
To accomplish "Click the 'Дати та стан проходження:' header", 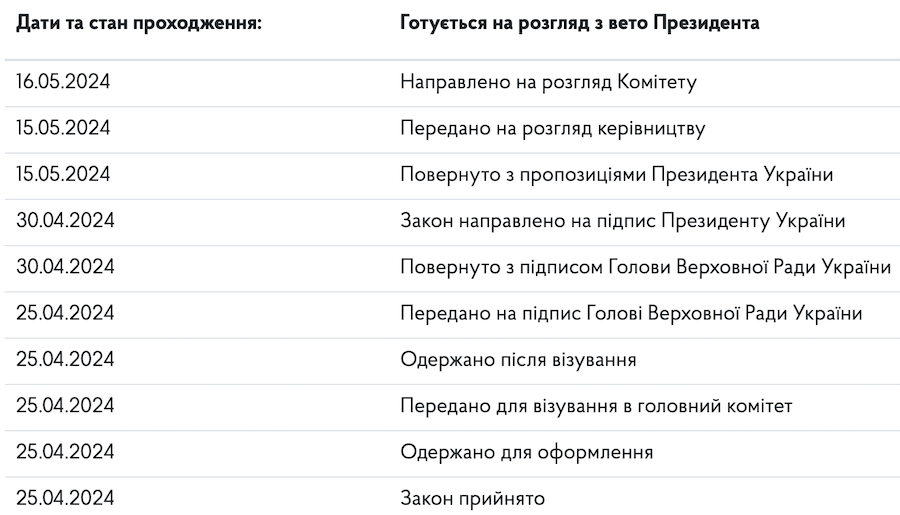I will (139, 22).
